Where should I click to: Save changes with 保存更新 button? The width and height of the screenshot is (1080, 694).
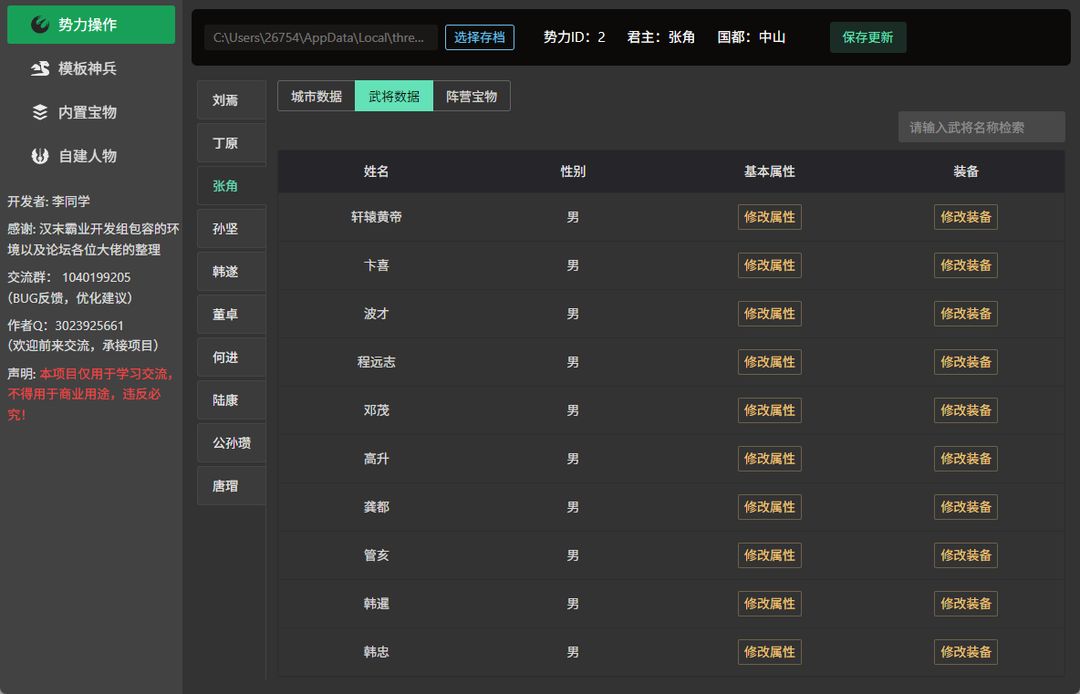[x=868, y=37]
